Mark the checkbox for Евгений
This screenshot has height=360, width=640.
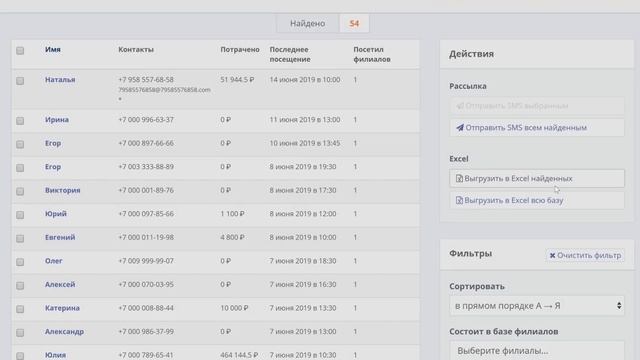click(x=20, y=238)
